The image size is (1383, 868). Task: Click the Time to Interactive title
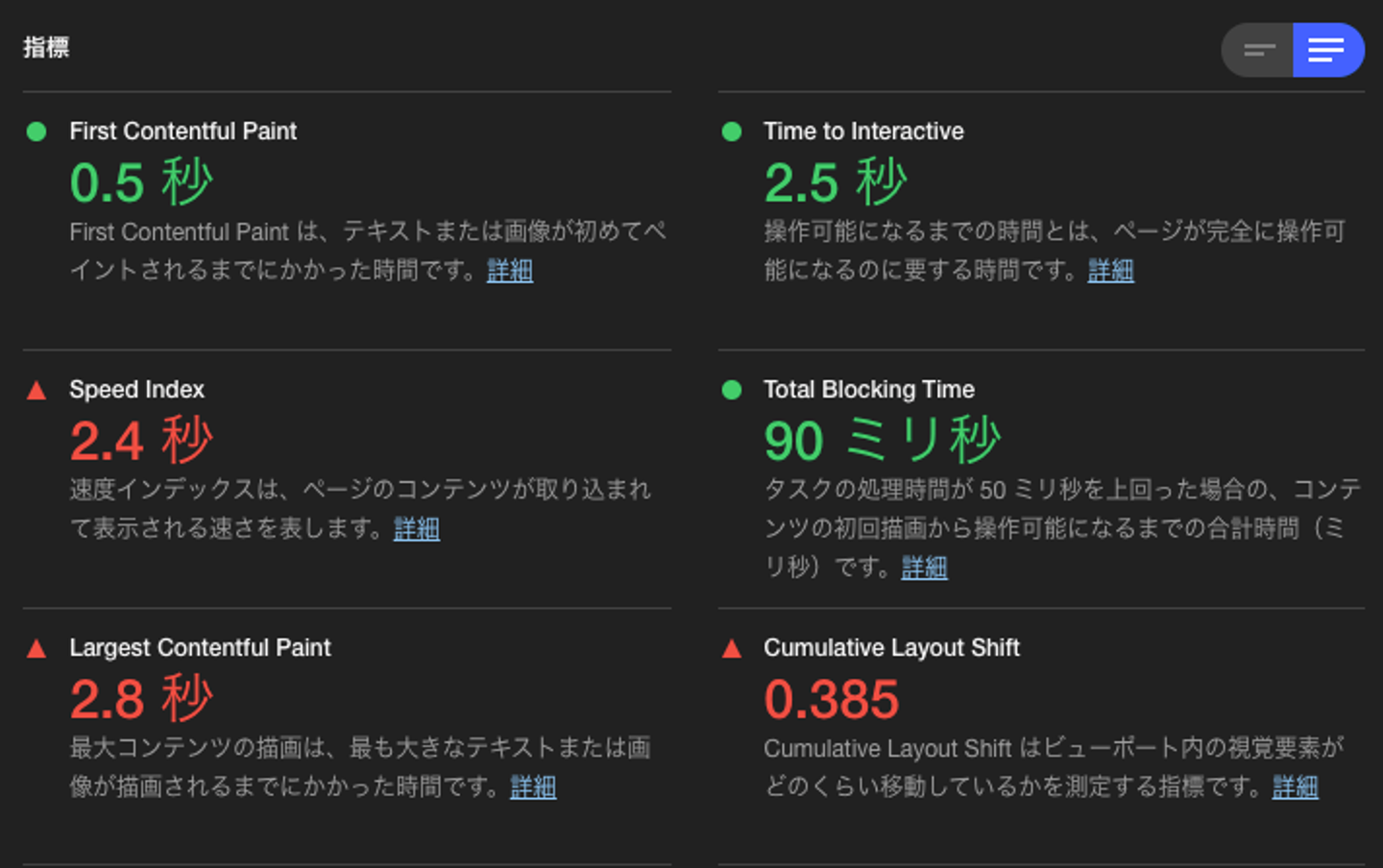863,132
